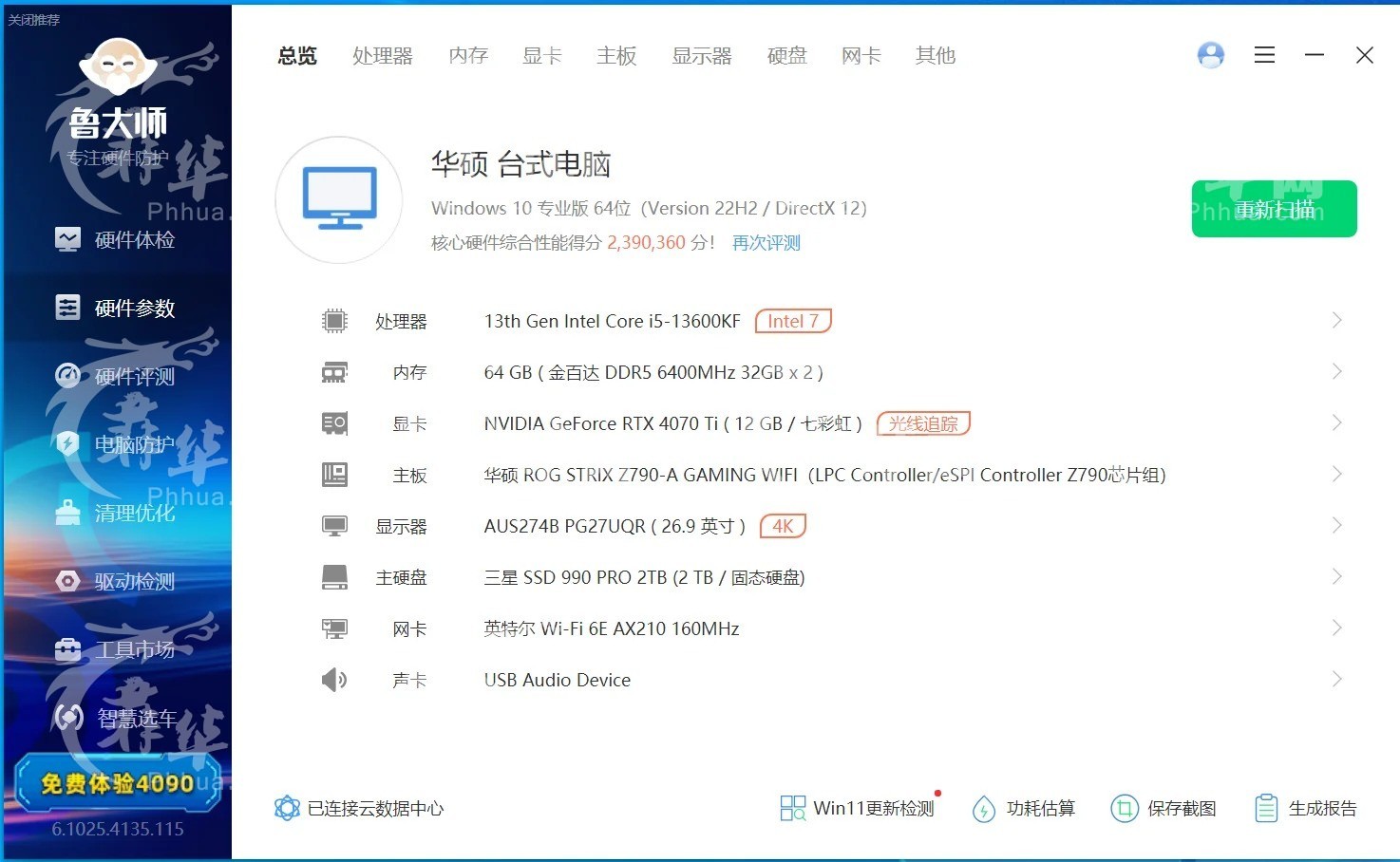Expand the 显卡 row chevron
This screenshot has width=1400, height=862.
pos(1336,423)
